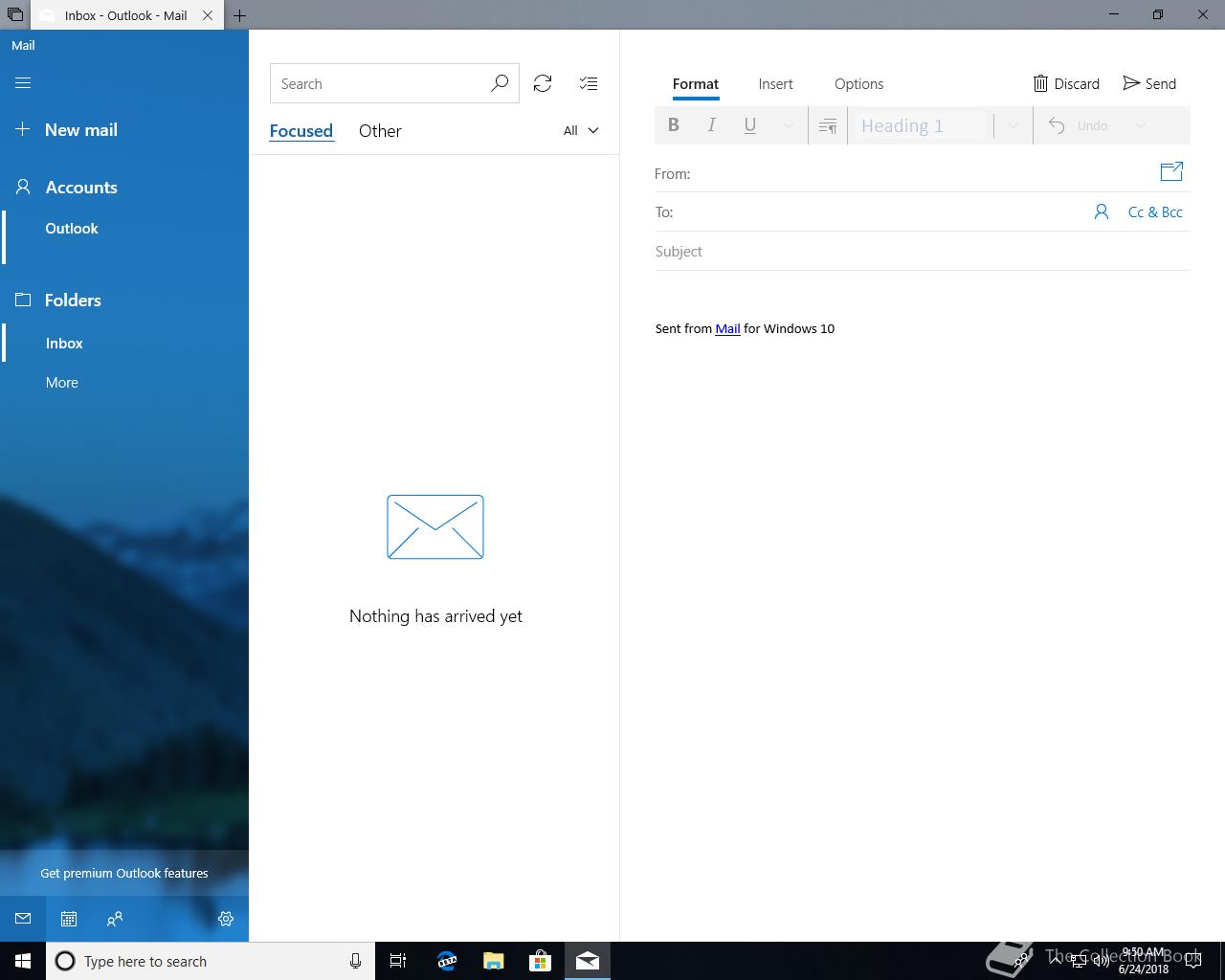Open the Insert tab
1225x980 pixels.
pyautogui.click(x=775, y=84)
